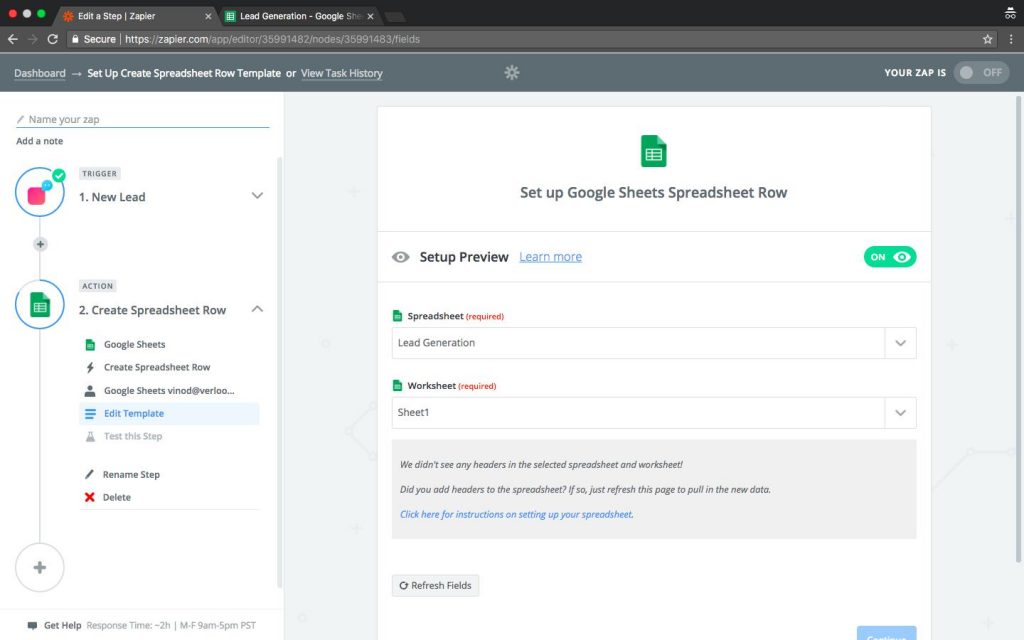This screenshot has height=640, width=1024.
Task: Close the Lead Generation browser tab
Action: coord(370,16)
